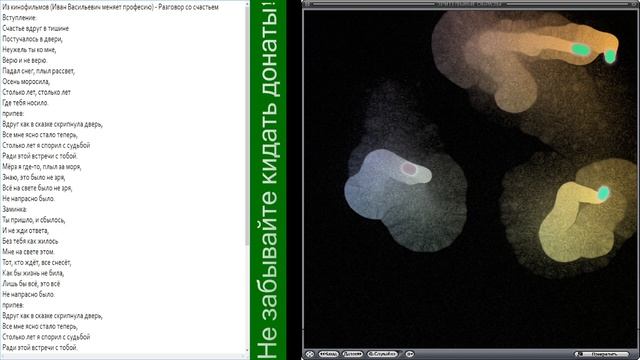Click the round arrow icon after the pill buttons
The height and width of the screenshot is (360, 640).
pyautogui.click(x=409, y=354)
